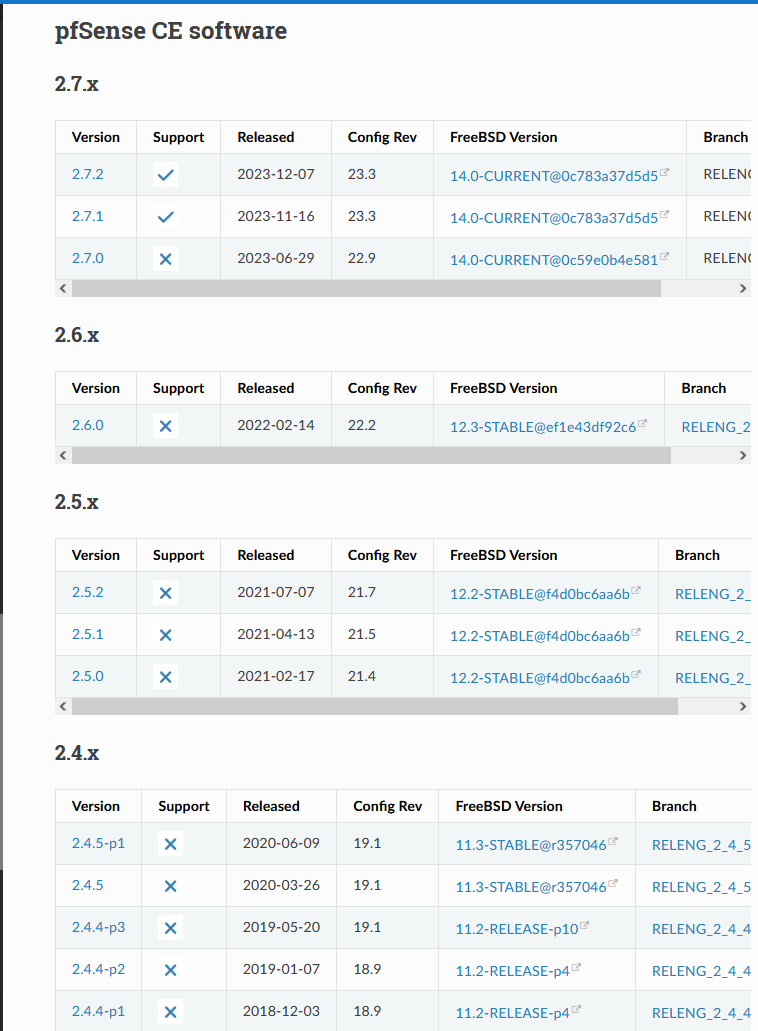Open the 2.5.1 version link
Screen dimensions: 758x1031
pyautogui.click(x=87, y=635)
